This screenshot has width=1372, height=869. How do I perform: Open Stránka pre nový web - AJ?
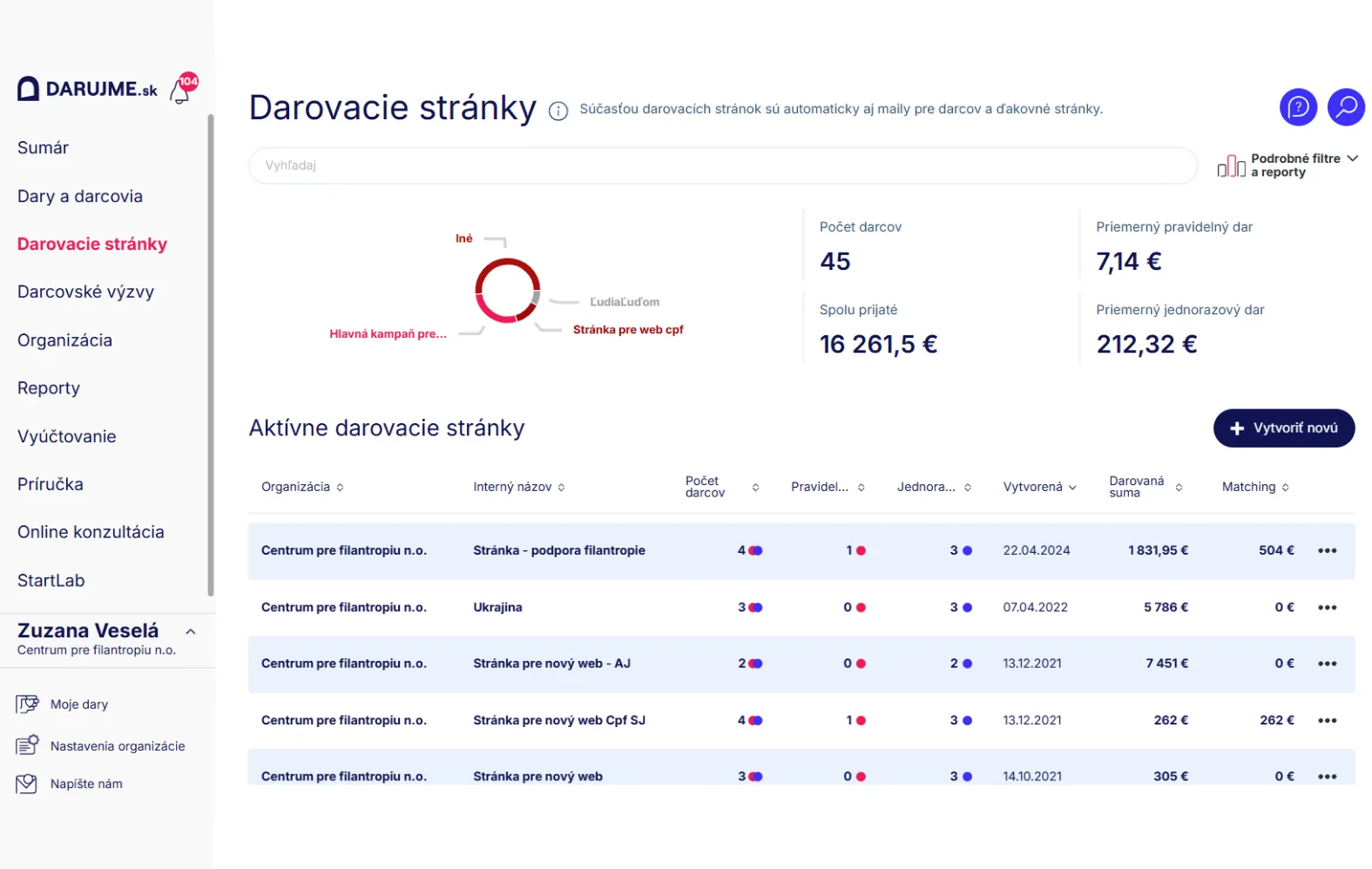pyautogui.click(x=801, y=664)
